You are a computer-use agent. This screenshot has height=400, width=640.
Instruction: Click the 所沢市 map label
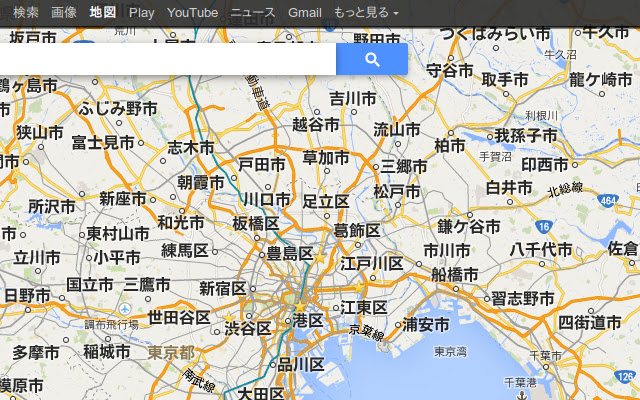(x=52, y=207)
